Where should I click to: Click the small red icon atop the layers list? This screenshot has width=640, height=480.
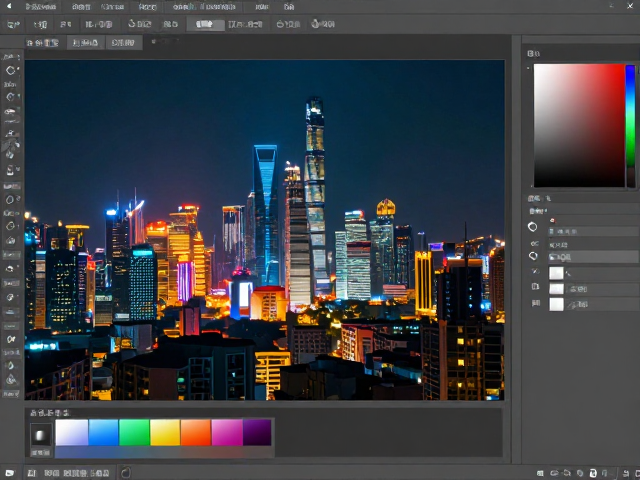pyautogui.click(x=552, y=221)
